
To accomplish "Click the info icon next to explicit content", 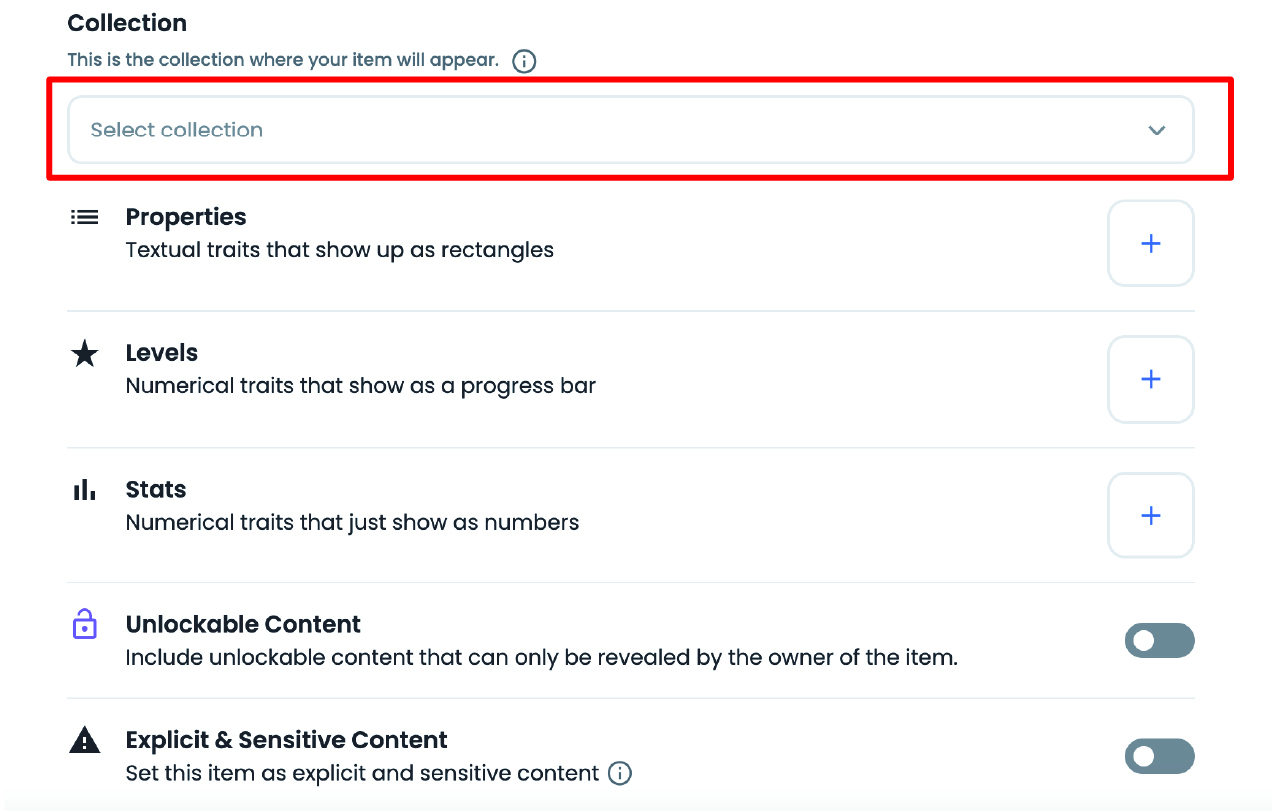I will (620, 773).
